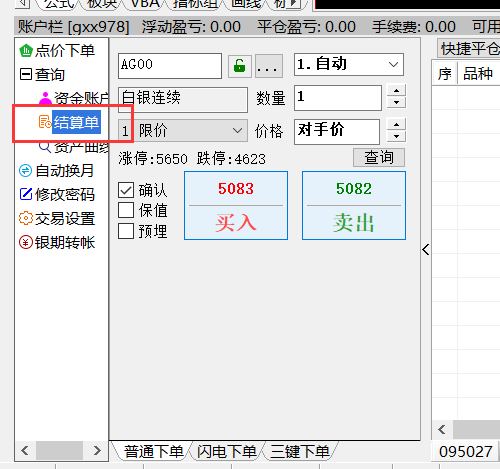The image size is (500, 469).
Task: Click the green 点价下单 icon
Action: point(26,51)
